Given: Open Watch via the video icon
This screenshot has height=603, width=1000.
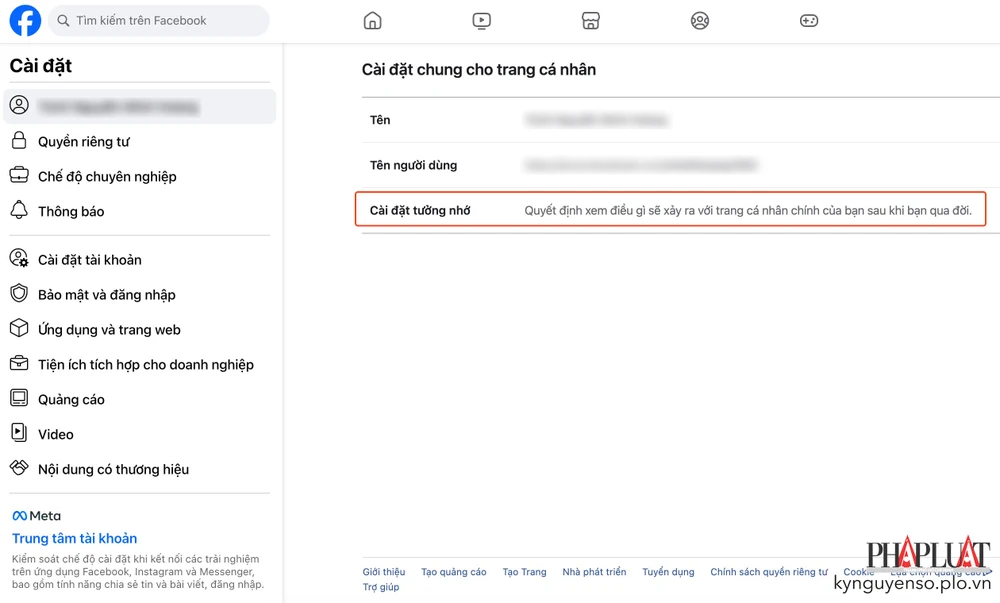Looking at the screenshot, I should click(x=482, y=20).
